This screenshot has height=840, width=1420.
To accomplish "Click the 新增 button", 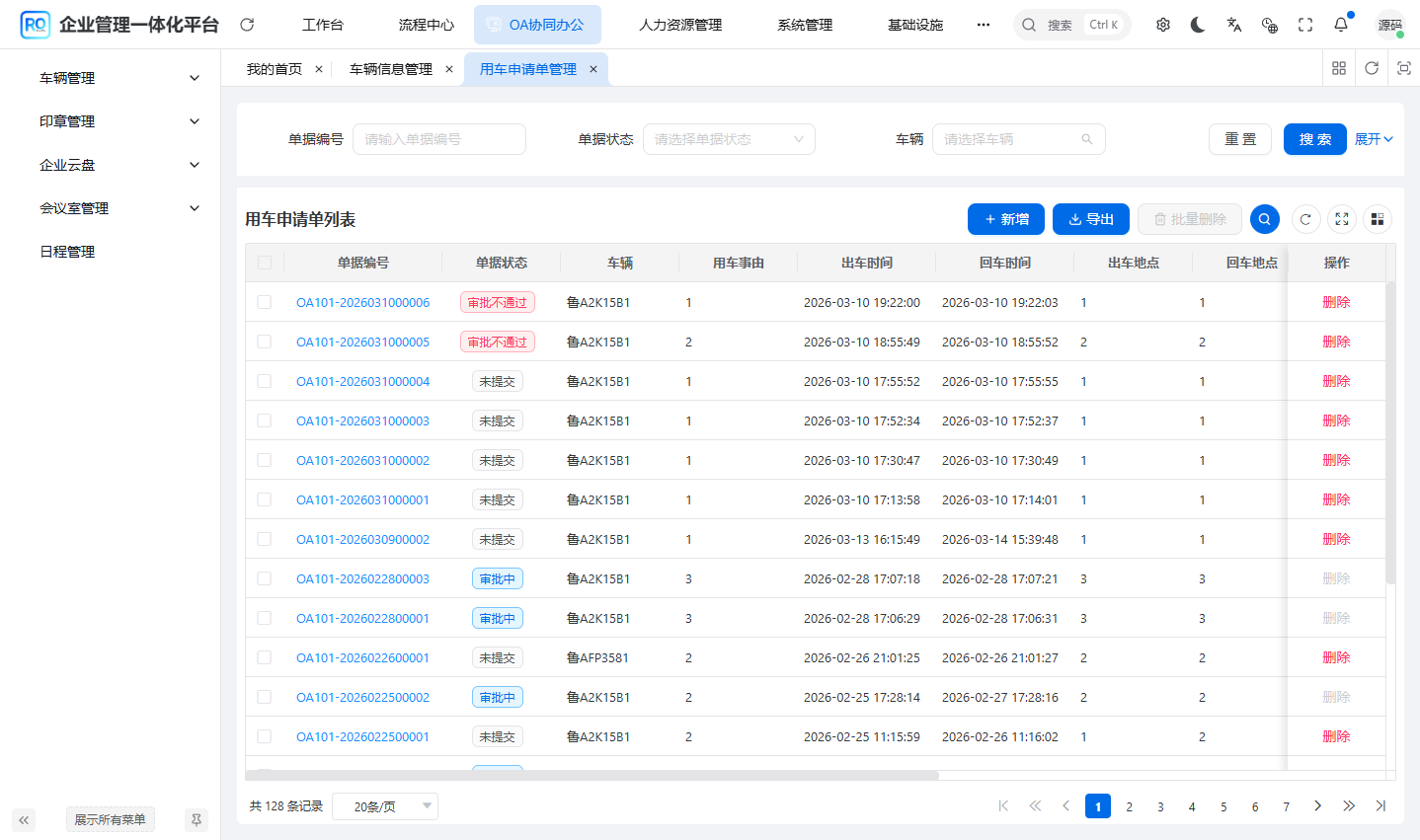I will pos(1005,218).
